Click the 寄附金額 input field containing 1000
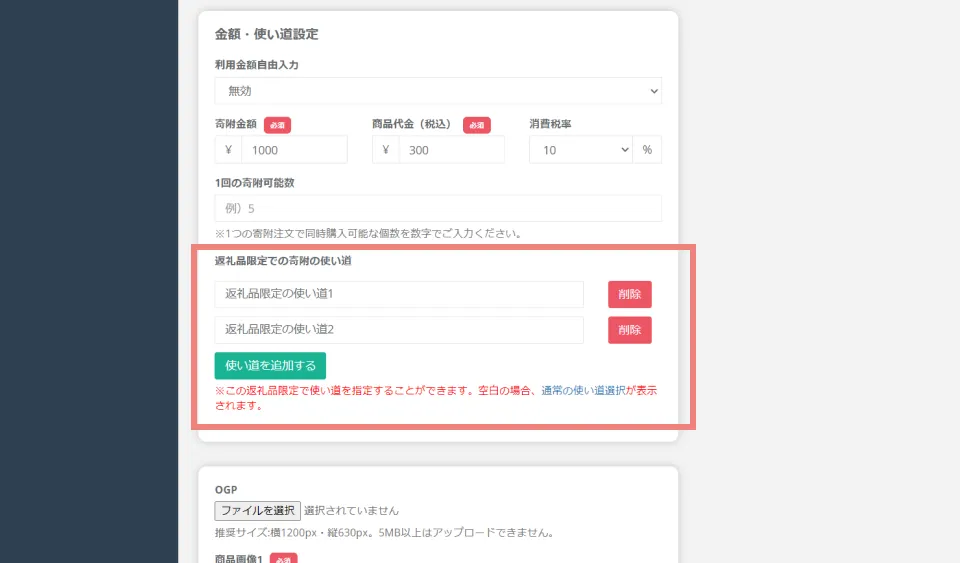This screenshot has height=563, width=960. [293, 150]
